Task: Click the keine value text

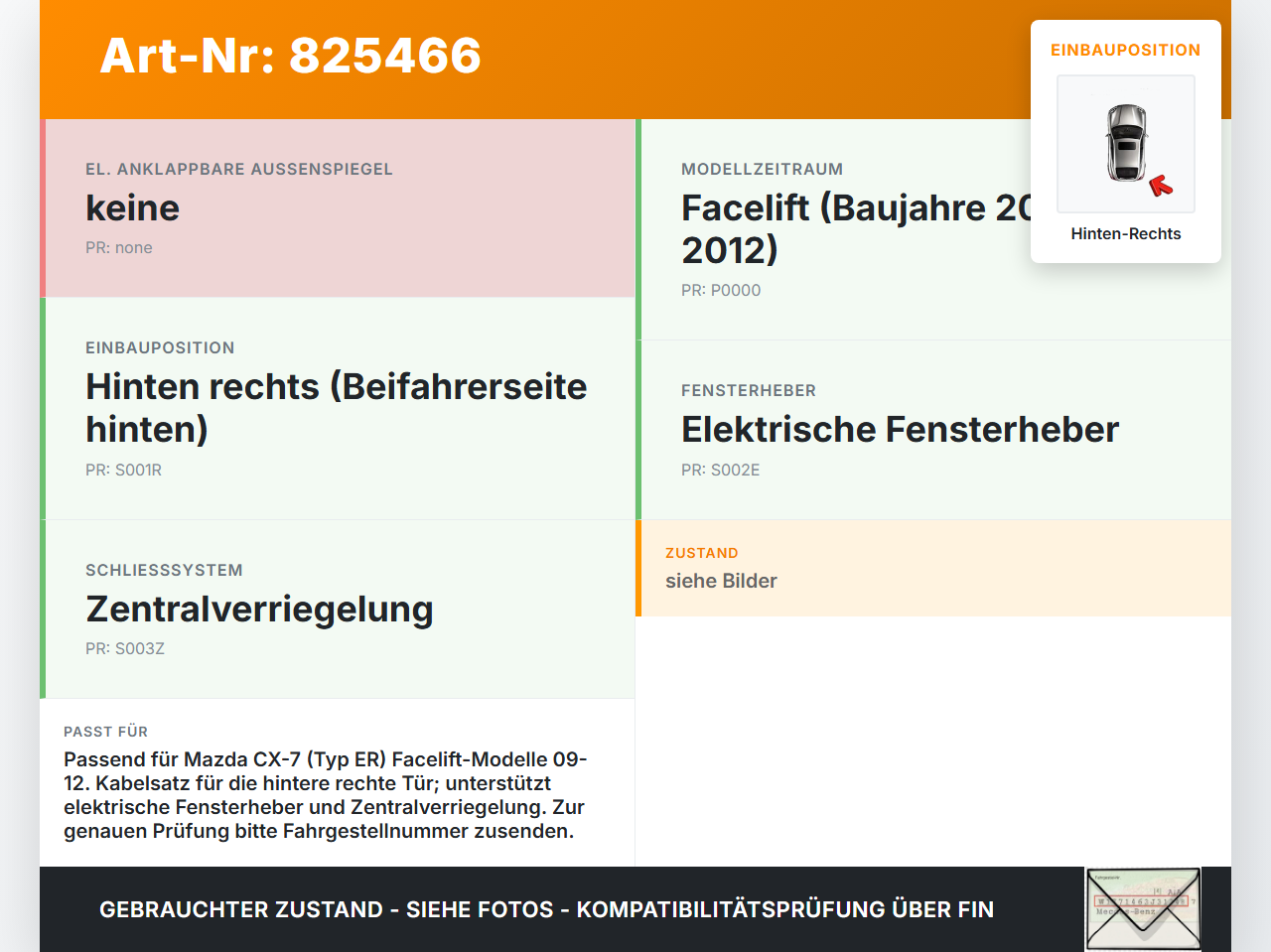Action: pyautogui.click(x=133, y=208)
